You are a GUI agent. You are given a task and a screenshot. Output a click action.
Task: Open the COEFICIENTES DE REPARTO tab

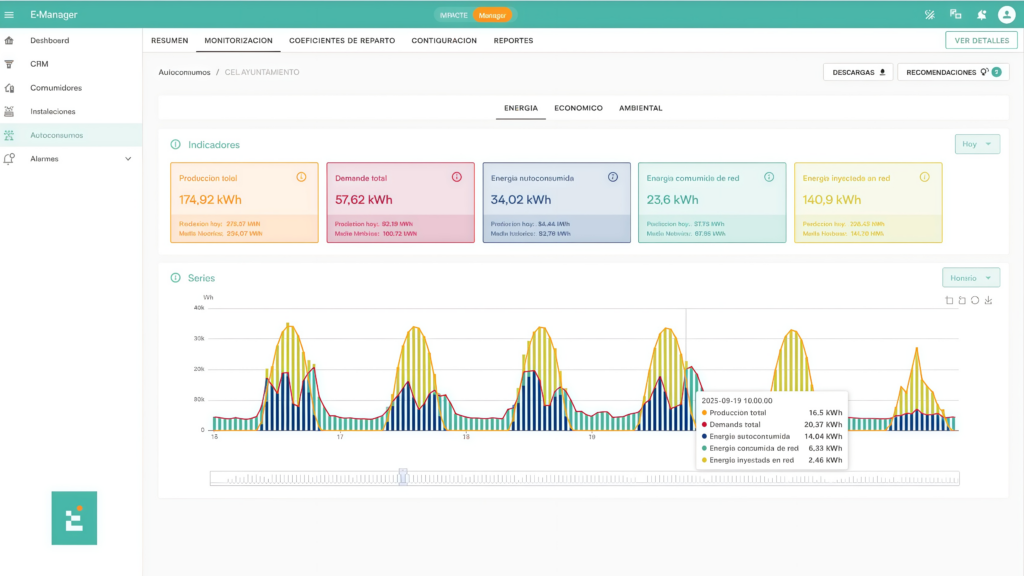pos(341,41)
